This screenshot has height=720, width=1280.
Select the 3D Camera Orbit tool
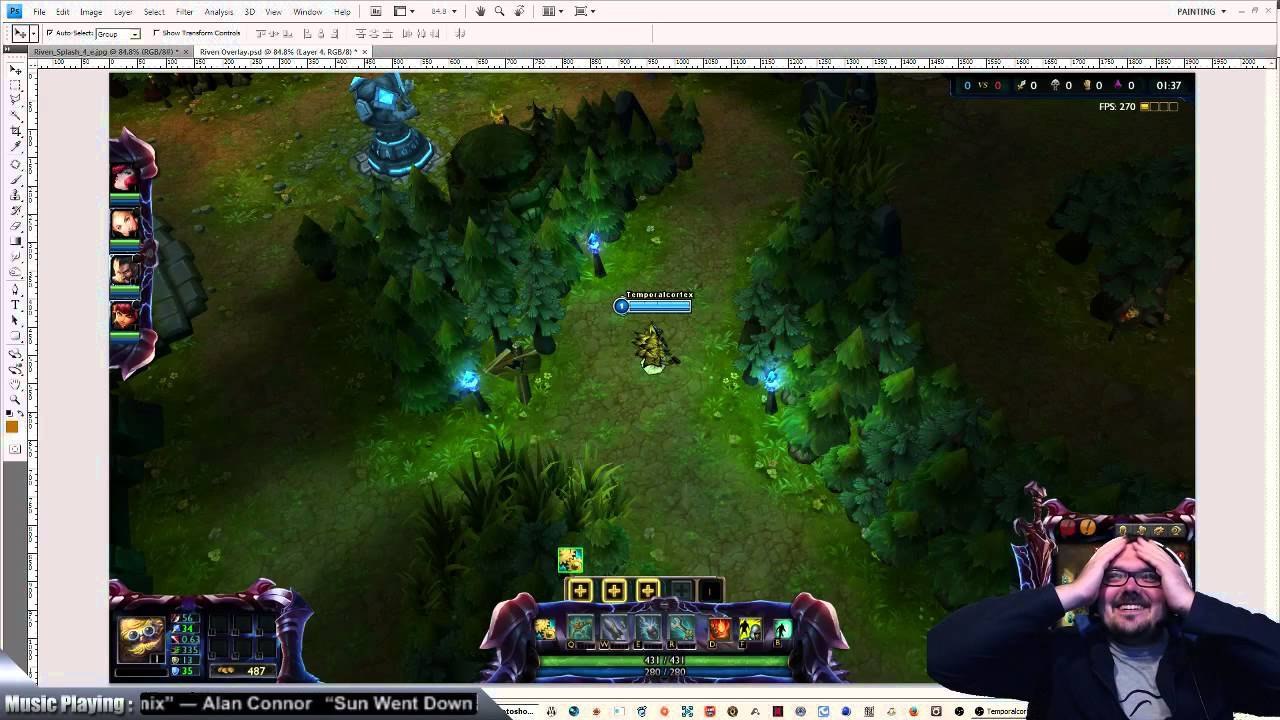coord(15,370)
